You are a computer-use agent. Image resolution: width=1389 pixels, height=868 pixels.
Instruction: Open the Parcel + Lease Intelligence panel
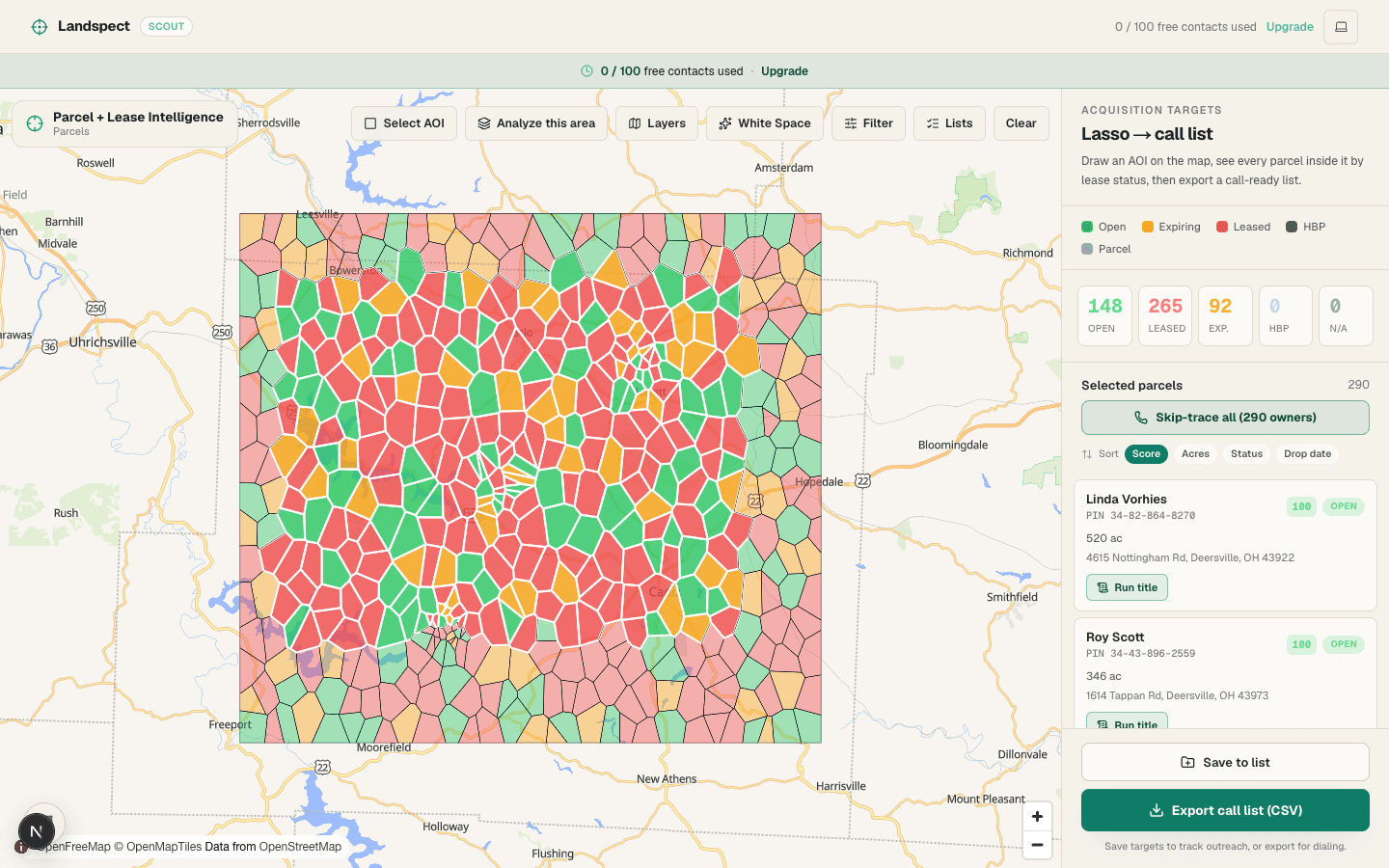[x=125, y=123]
